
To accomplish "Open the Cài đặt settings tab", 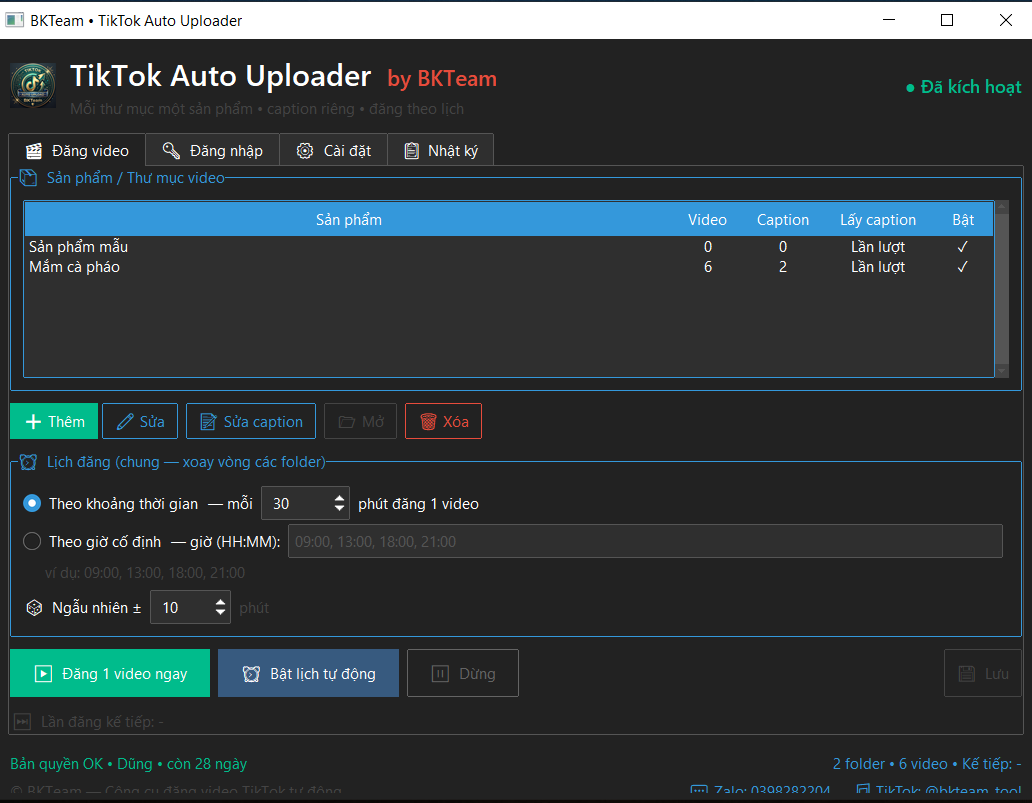I will (334, 151).
